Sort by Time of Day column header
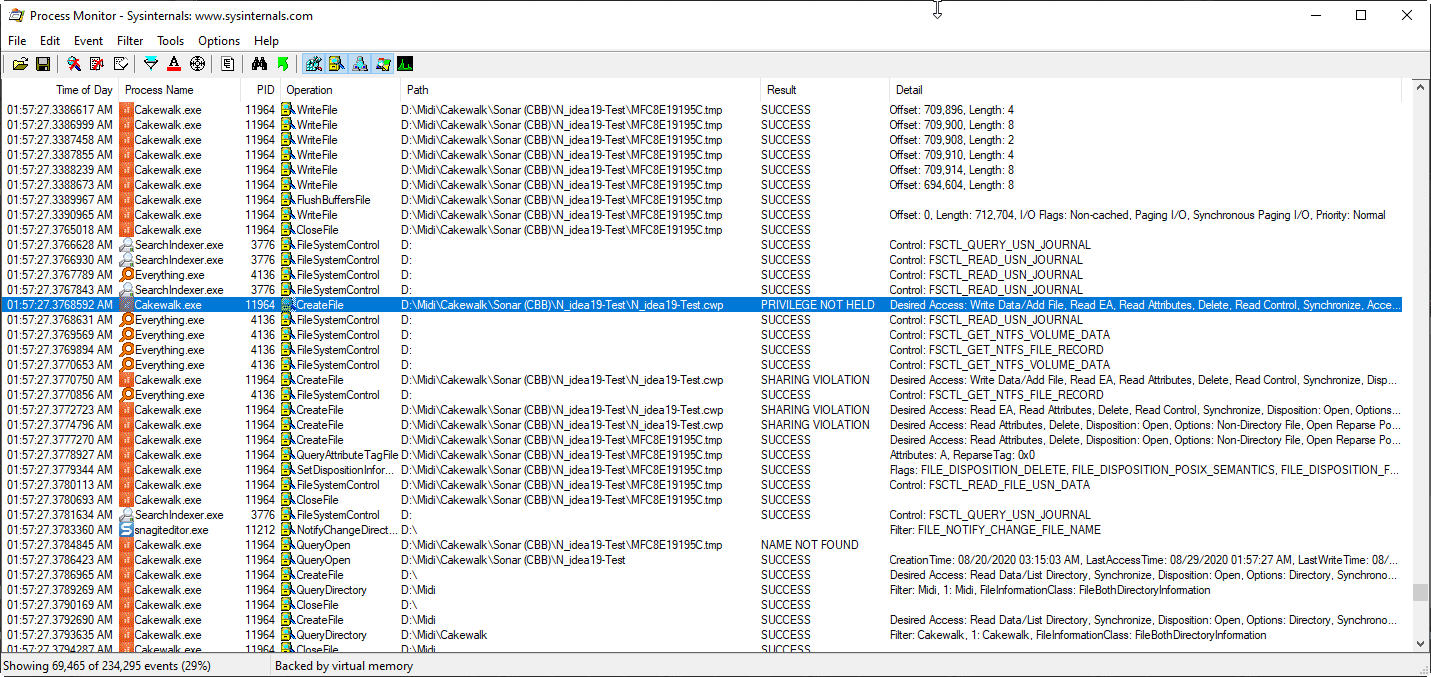Screen dimensions: 1431x677 (60, 90)
